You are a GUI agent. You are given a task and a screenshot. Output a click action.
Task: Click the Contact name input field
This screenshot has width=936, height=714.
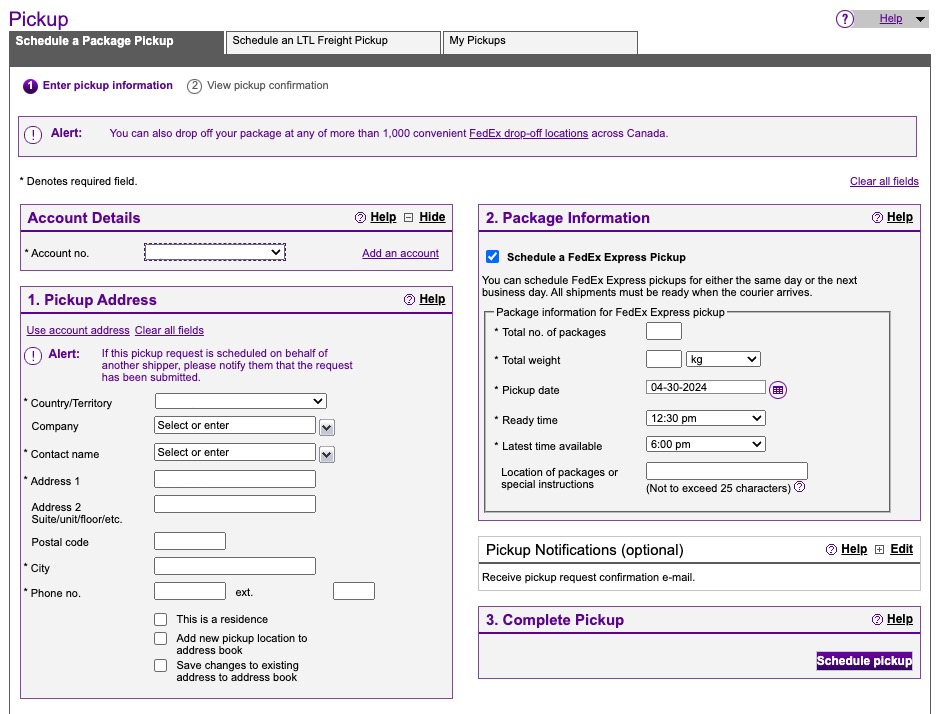coord(235,452)
